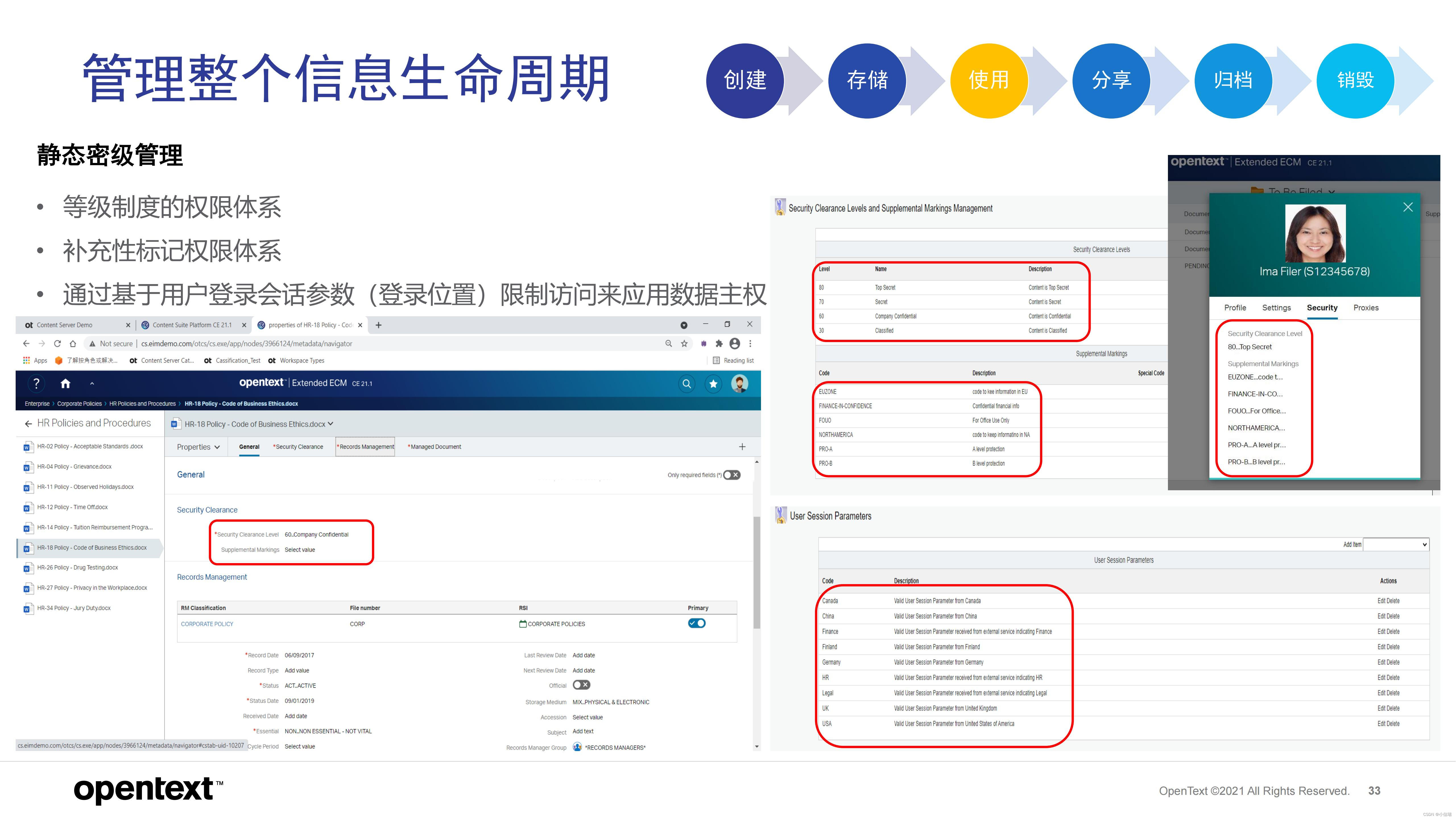Expand the Properties dropdown
The width and height of the screenshot is (1456, 819).
198,446
